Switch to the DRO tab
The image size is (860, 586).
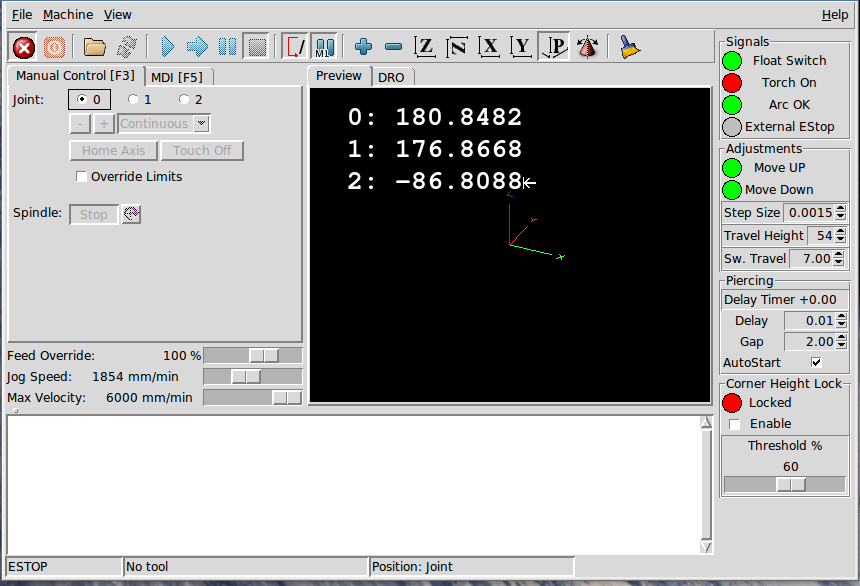(x=391, y=77)
